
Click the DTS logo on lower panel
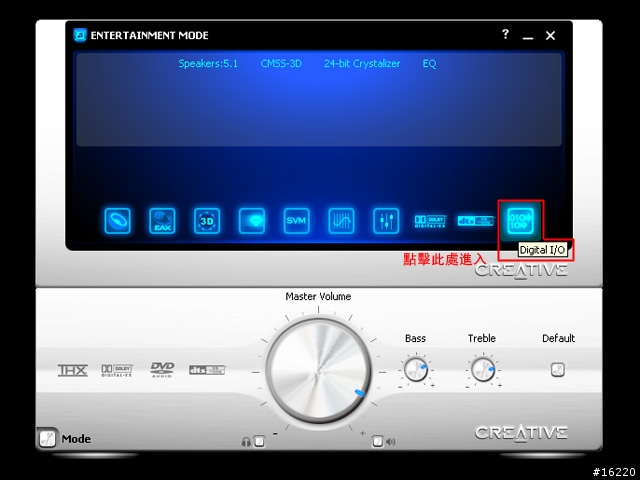click(207, 370)
